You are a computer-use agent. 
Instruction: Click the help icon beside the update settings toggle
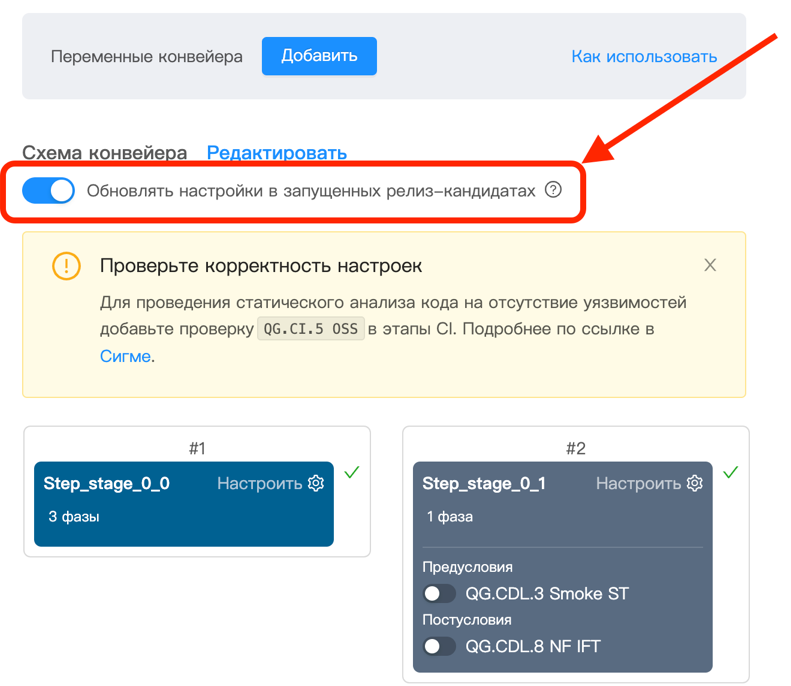[553, 190]
